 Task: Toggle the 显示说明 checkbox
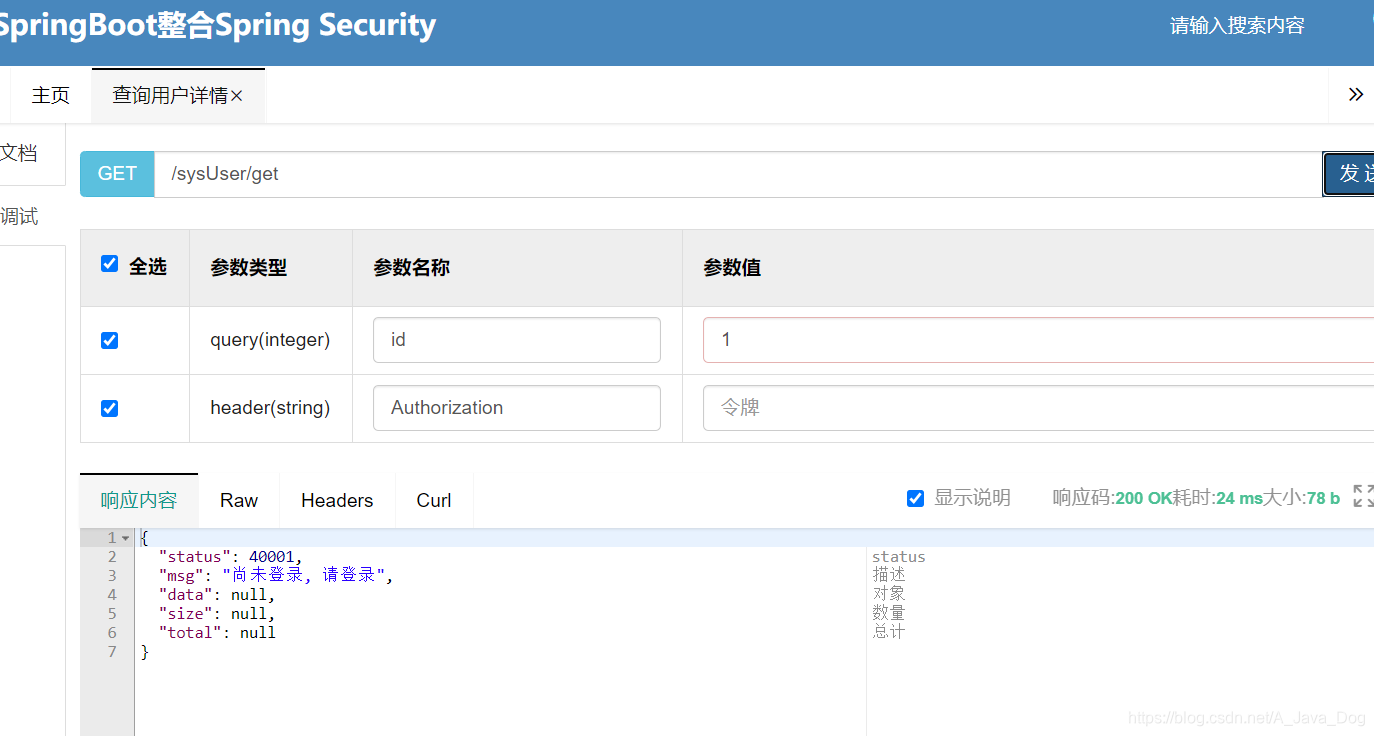click(915, 498)
